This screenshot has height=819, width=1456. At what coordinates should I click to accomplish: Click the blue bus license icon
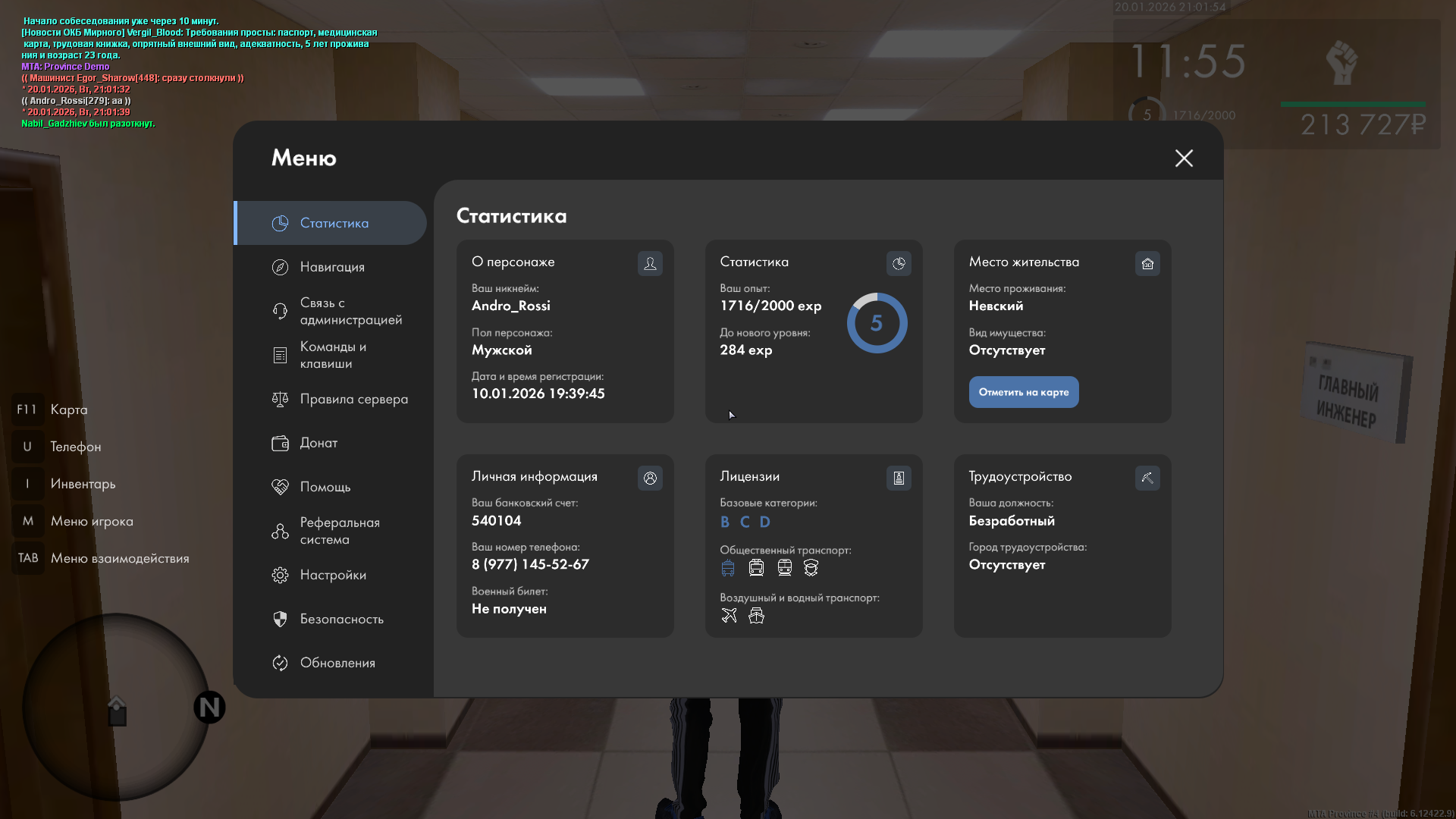click(x=728, y=568)
